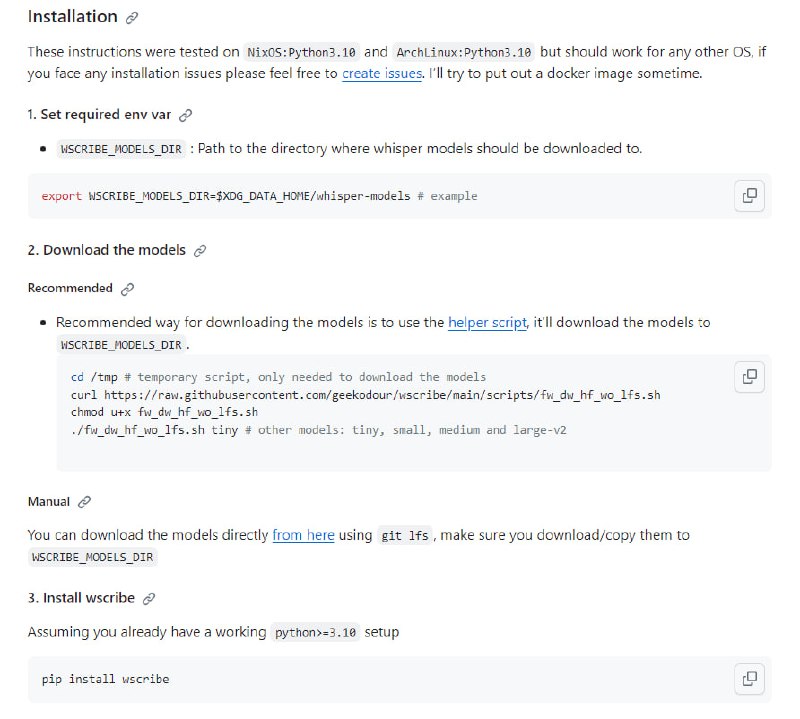800x719 pixels.
Task: Click the NixOS:Python3.10 inline code
Action: (x=301, y=52)
